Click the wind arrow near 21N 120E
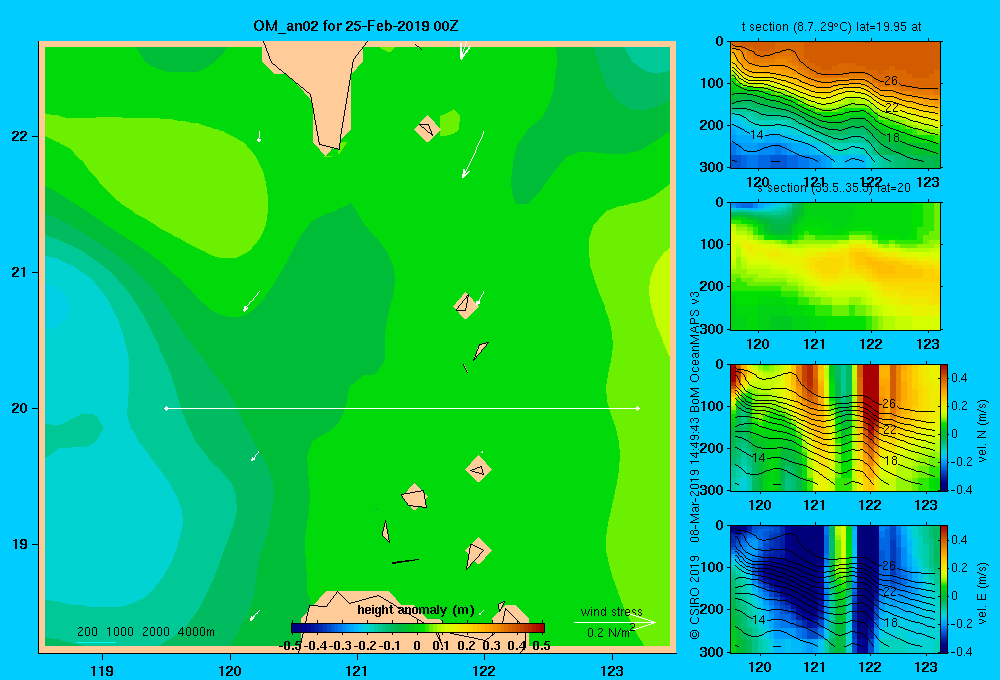The height and width of the screenshot is (680, 1000). (x=251, y=301)
